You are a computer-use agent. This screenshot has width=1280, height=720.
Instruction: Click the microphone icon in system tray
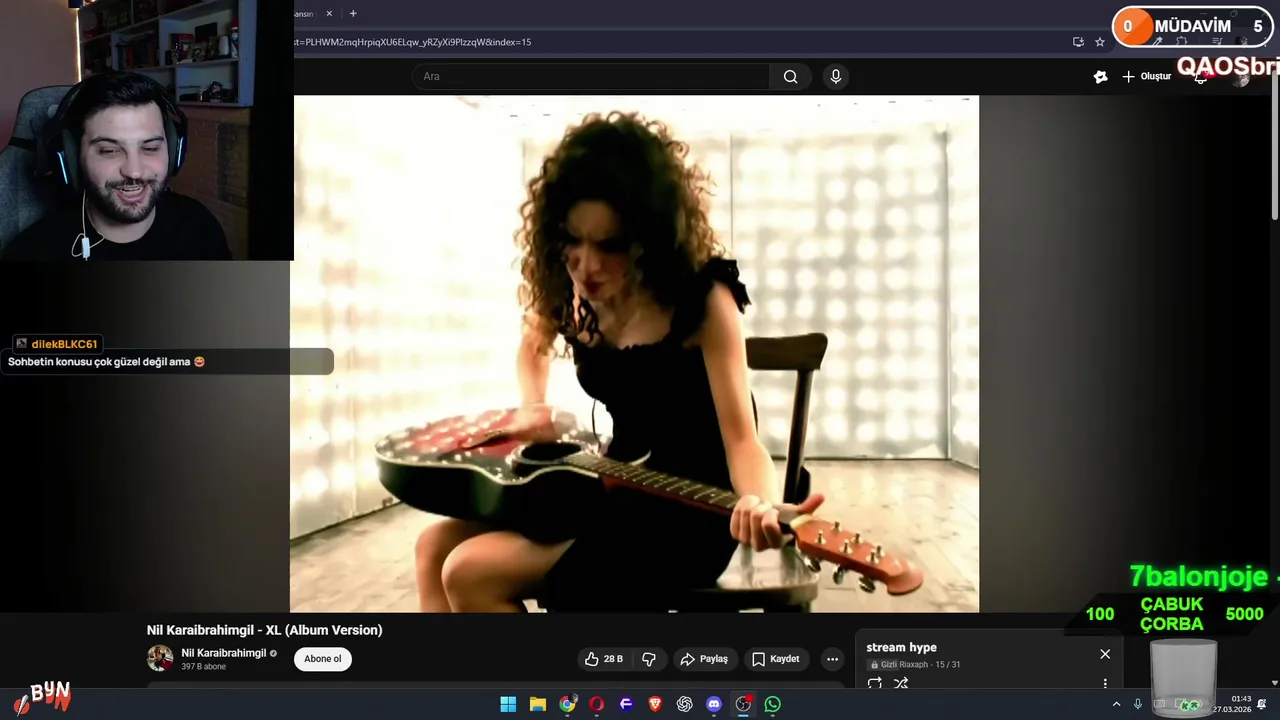tap(1138, 704)
